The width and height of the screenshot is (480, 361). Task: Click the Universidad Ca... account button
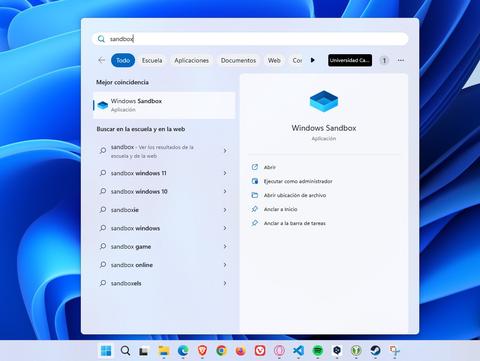tap(350, 60)
